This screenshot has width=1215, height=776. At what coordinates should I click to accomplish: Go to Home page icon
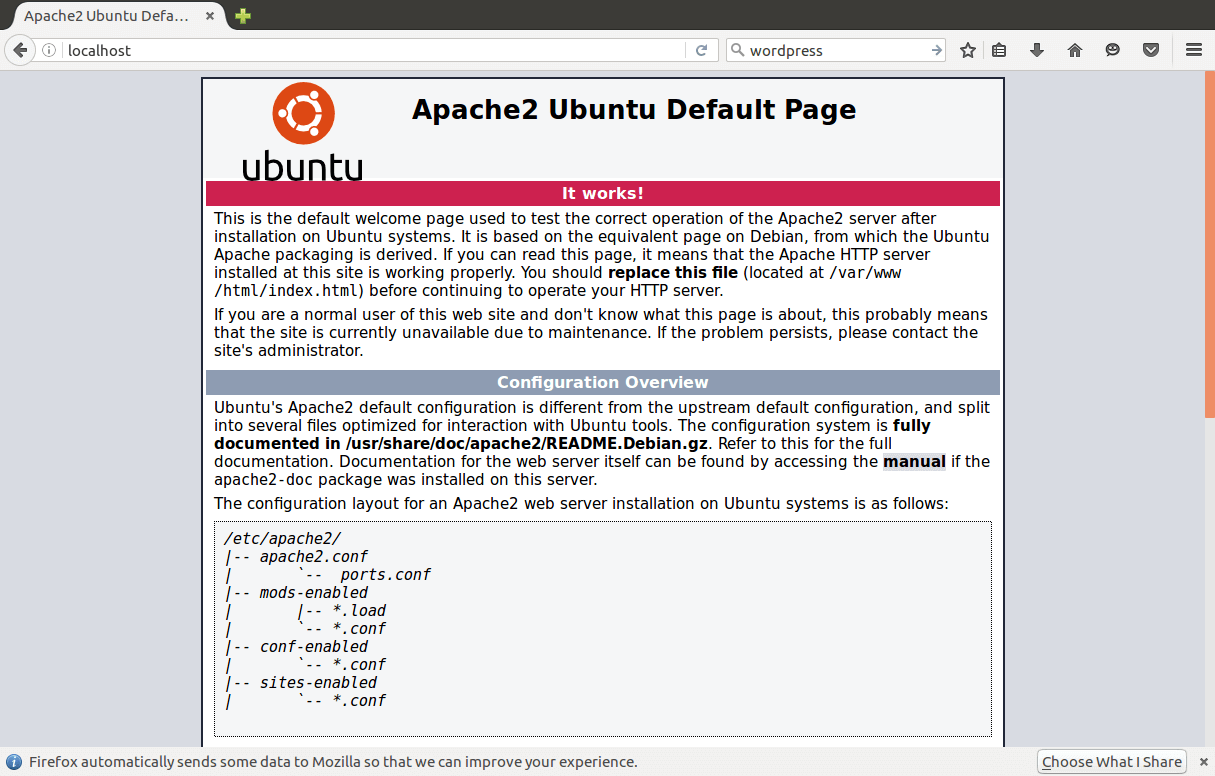(x=1075, y=50)
